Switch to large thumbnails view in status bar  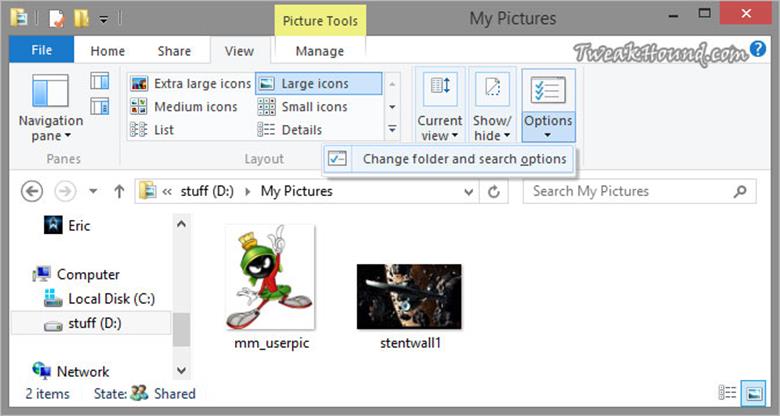pyautogui.click(x=754, y=394)
